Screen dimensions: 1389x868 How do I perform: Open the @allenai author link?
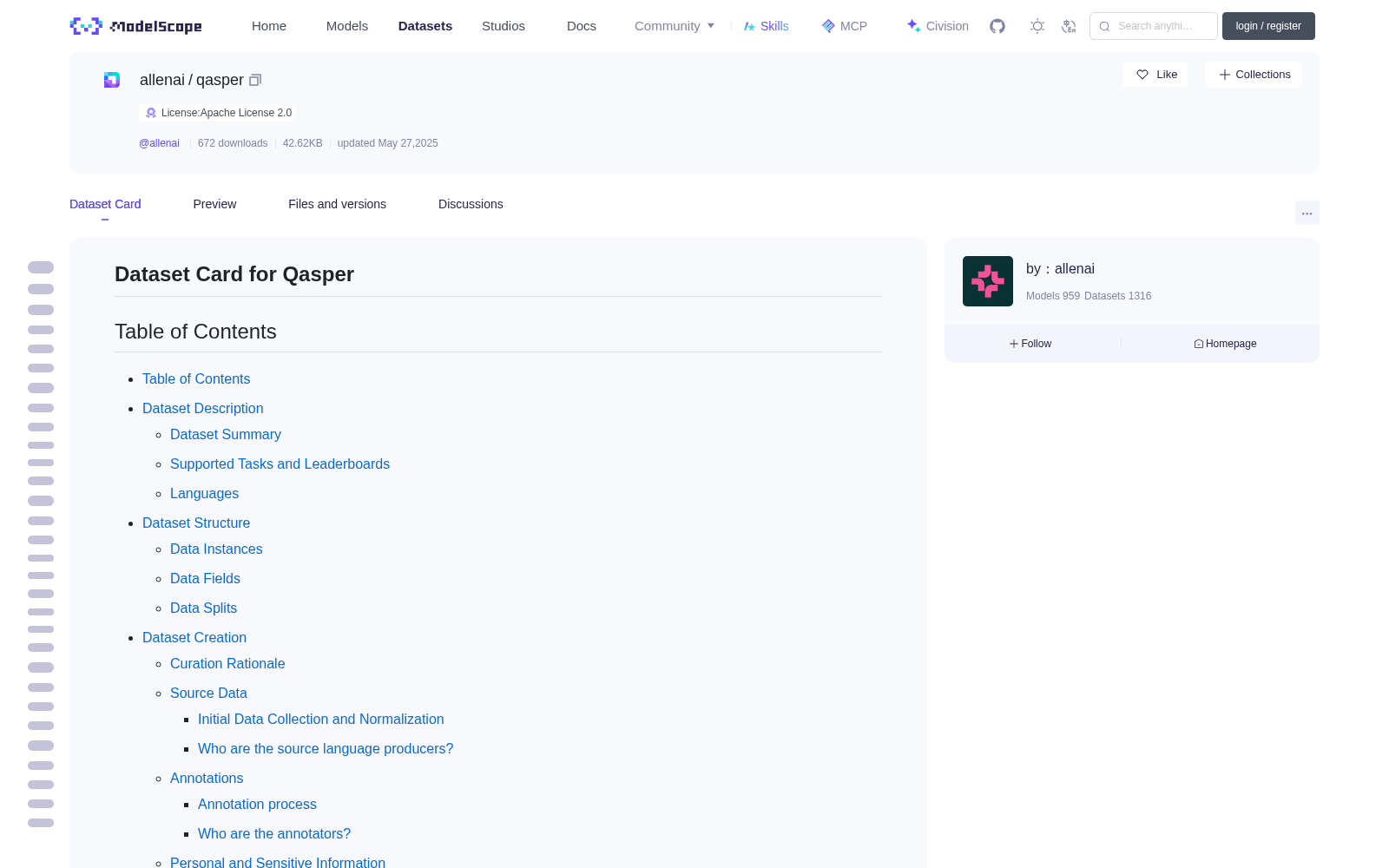[159, 143]
